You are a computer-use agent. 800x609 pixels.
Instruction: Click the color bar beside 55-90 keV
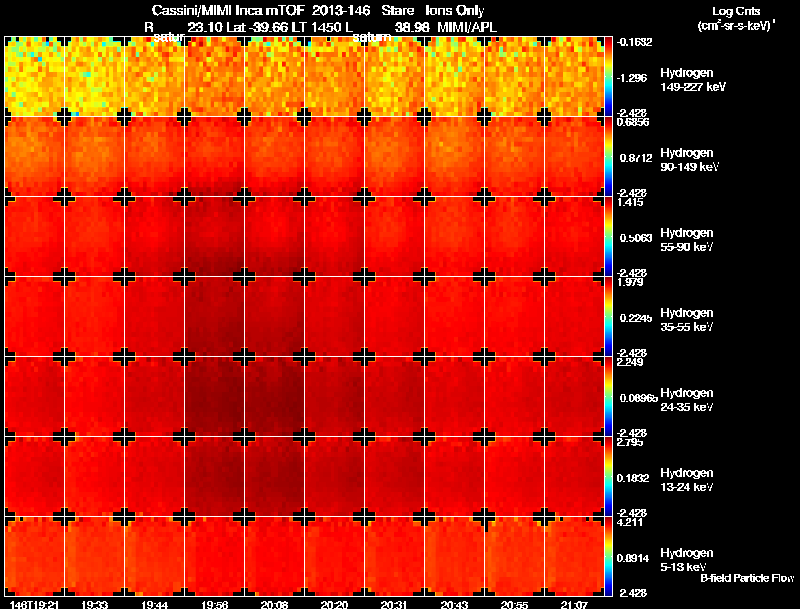[608, 237]
